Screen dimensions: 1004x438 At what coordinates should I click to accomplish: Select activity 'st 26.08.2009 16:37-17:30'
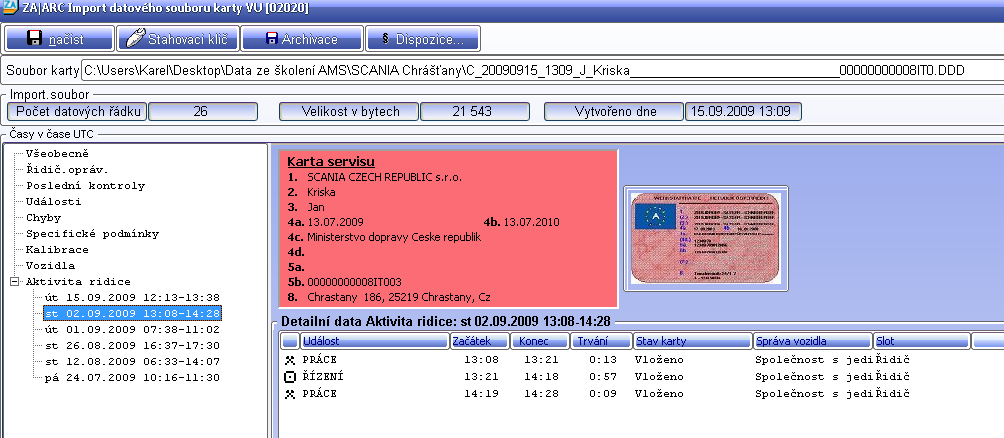[x=133, y=346]
